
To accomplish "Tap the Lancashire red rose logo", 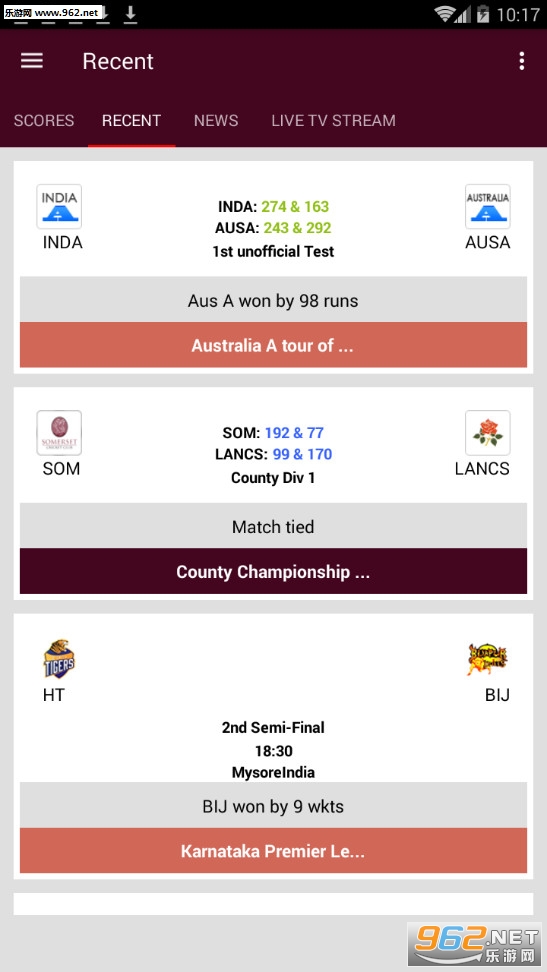I will [487, 433].
